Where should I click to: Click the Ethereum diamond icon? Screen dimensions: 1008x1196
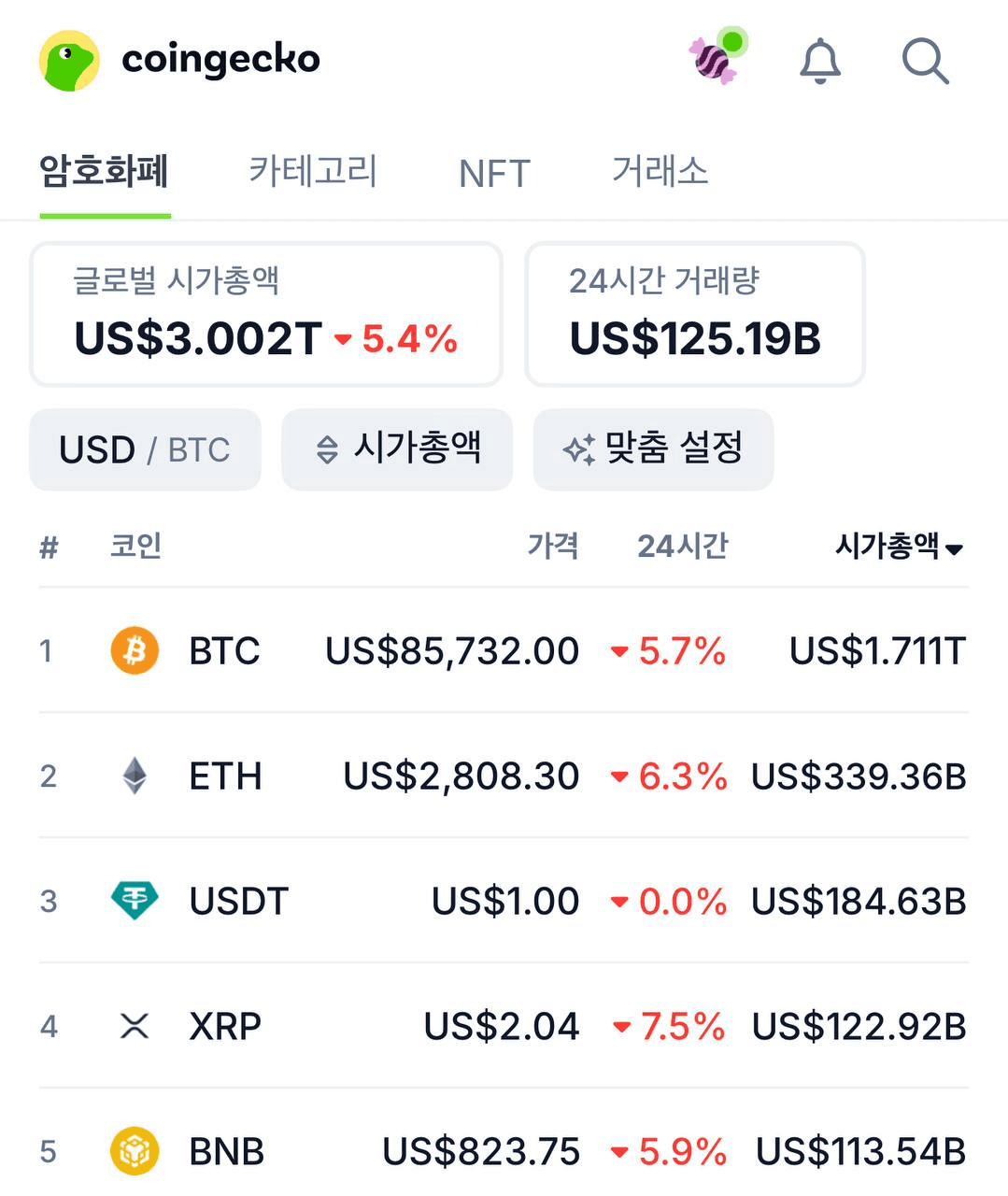pyautogui.click(x=135, y=776)
